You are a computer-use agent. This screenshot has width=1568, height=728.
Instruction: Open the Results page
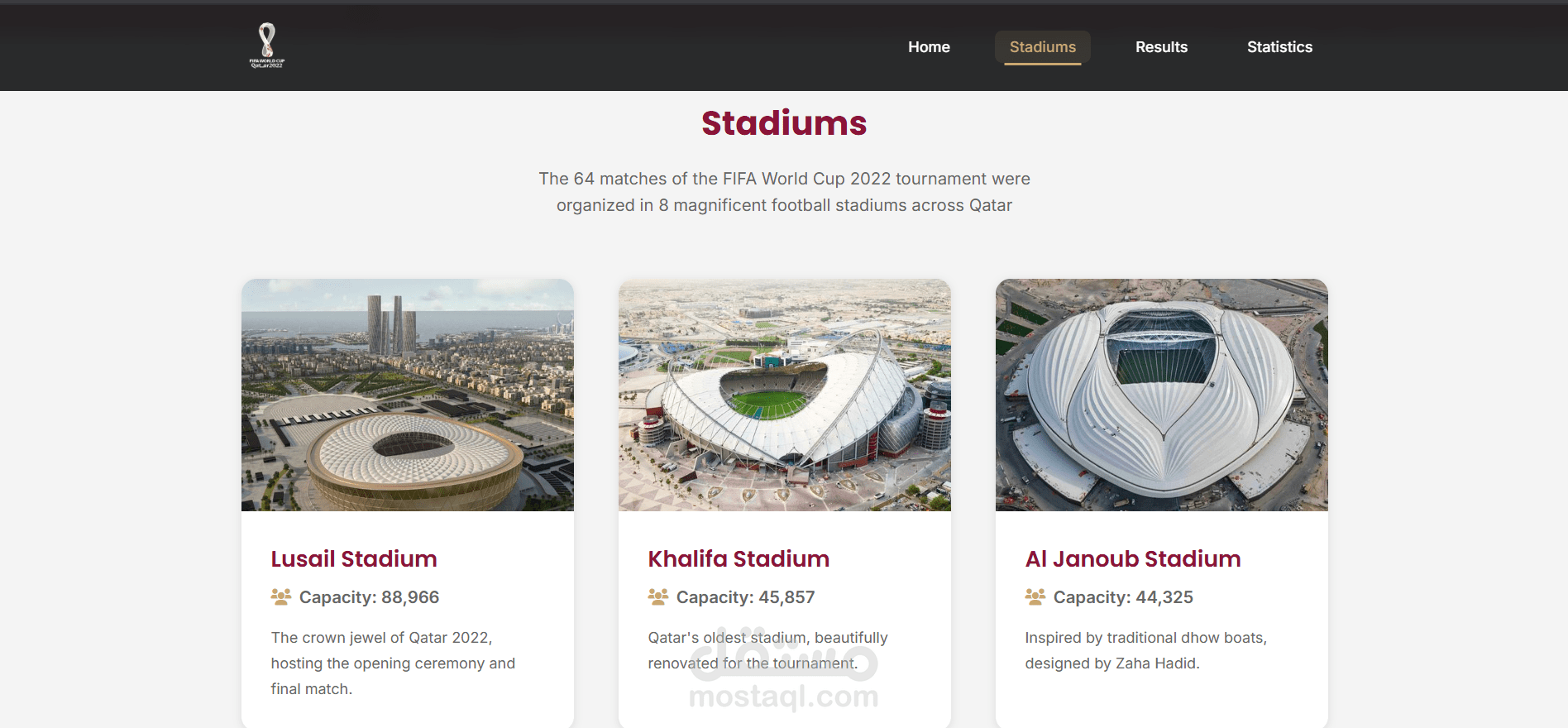1161,47
